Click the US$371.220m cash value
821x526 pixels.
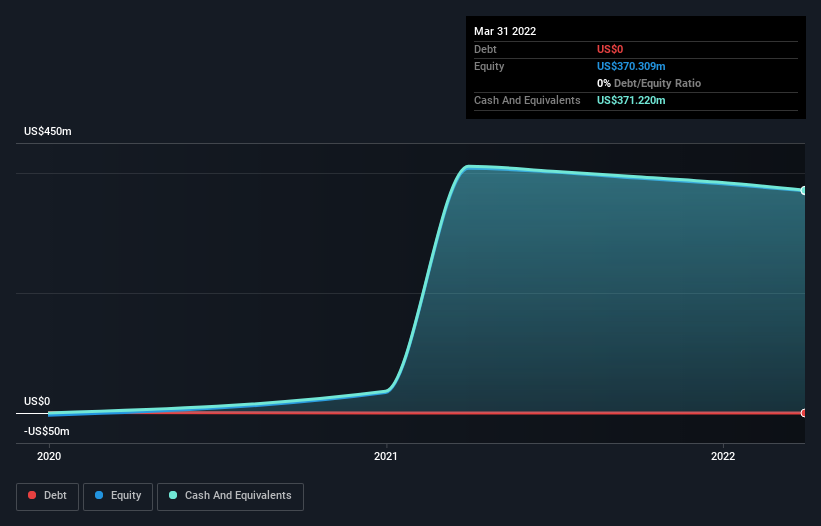click(631, 100)
